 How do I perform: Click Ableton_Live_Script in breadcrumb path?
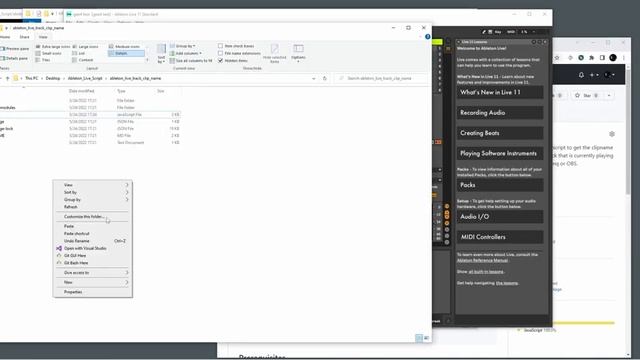[85, 78]
